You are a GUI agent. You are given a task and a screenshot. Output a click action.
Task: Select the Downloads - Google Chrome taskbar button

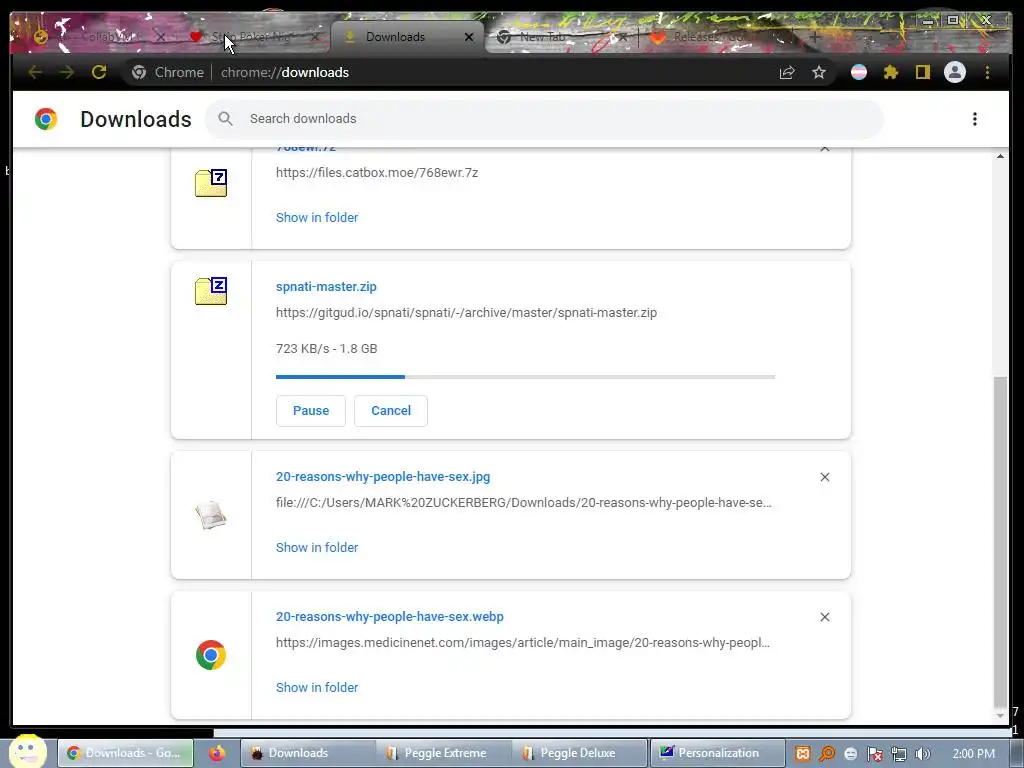click(x=125, y=753)
